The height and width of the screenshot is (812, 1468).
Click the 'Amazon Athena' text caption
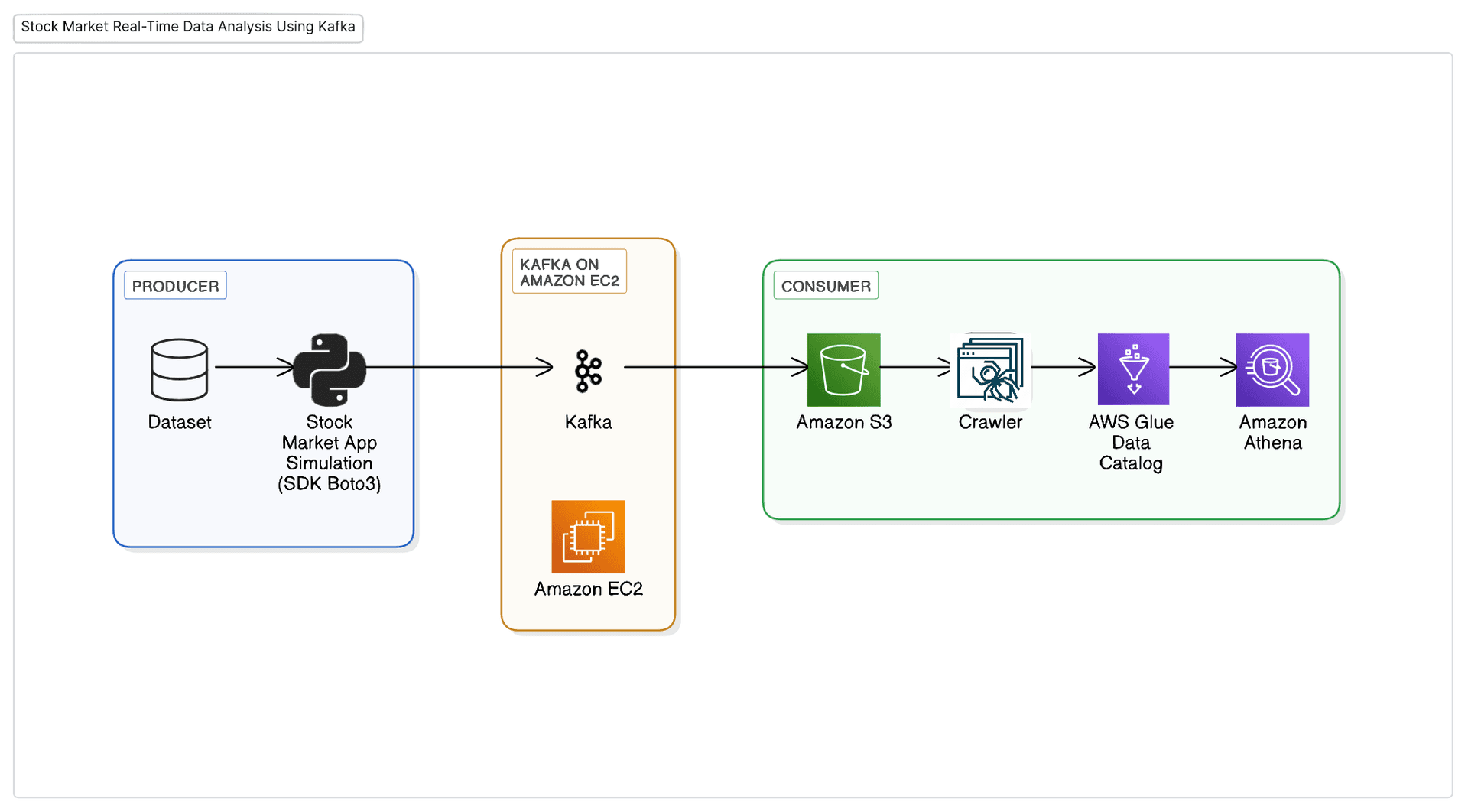click(1272, 433)
